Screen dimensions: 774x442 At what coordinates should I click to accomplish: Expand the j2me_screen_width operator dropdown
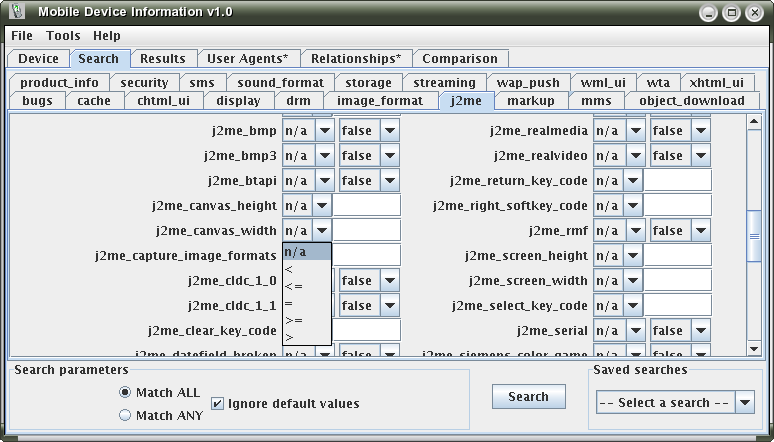[x=633, y=281]
